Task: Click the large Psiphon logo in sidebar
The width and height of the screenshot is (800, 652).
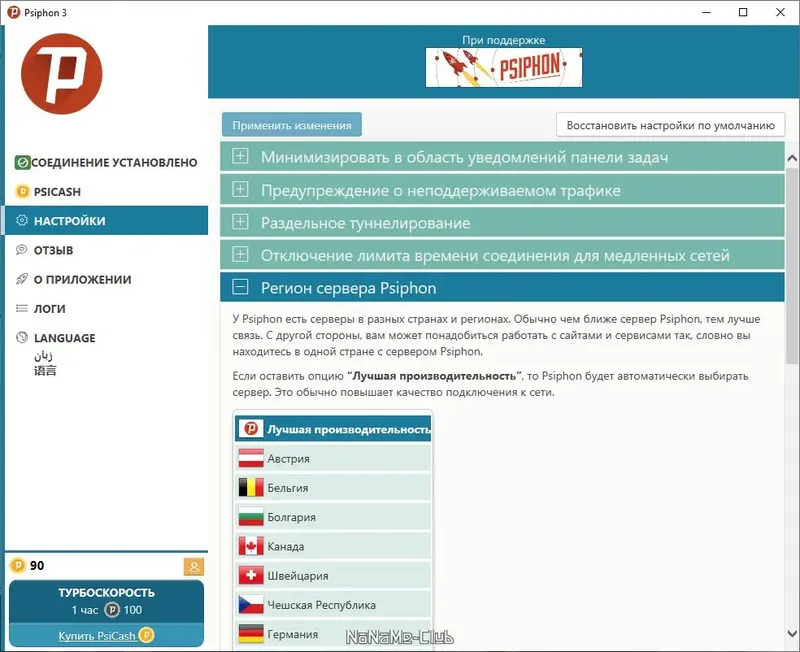Action: pyautogui.click(x=61, y=74)
